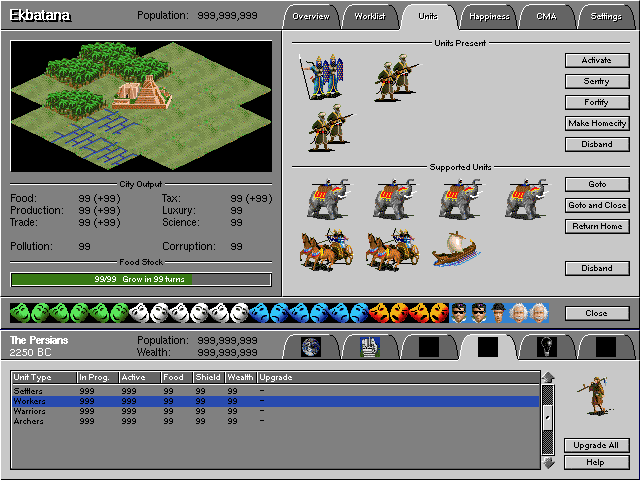The image size is (640, 480).
Task: Click the Make Homecity button
Action: (597, 123)
